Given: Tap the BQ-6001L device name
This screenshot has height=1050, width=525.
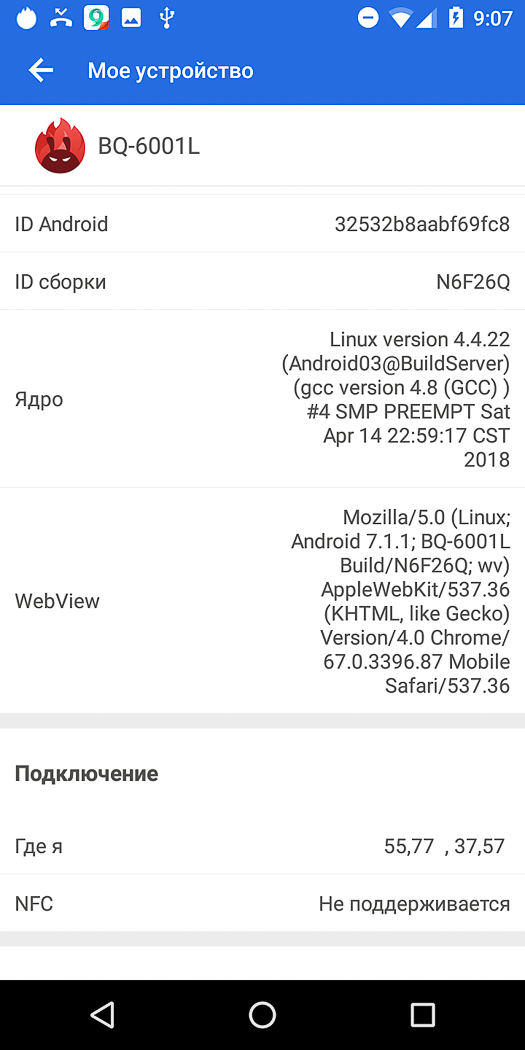Looking at the screenshot, I should [149, 146].
